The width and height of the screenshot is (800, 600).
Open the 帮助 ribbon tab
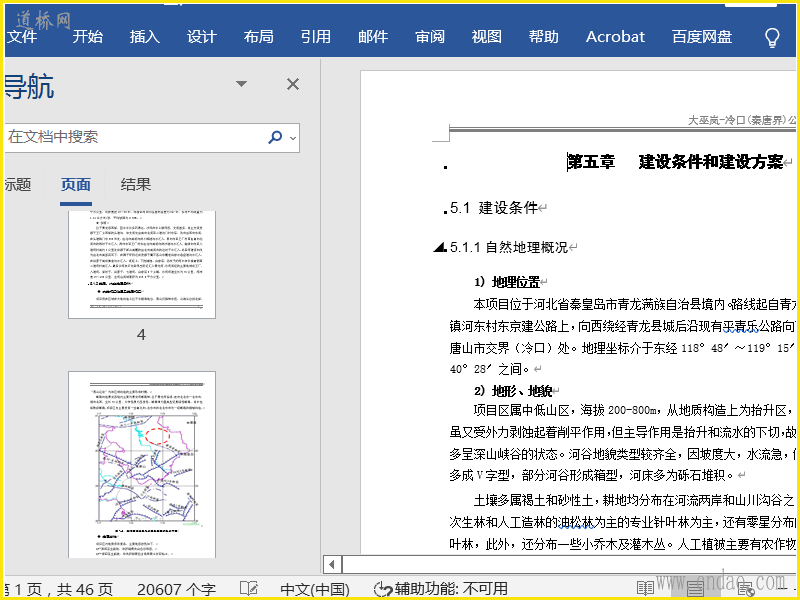point(543,37)
